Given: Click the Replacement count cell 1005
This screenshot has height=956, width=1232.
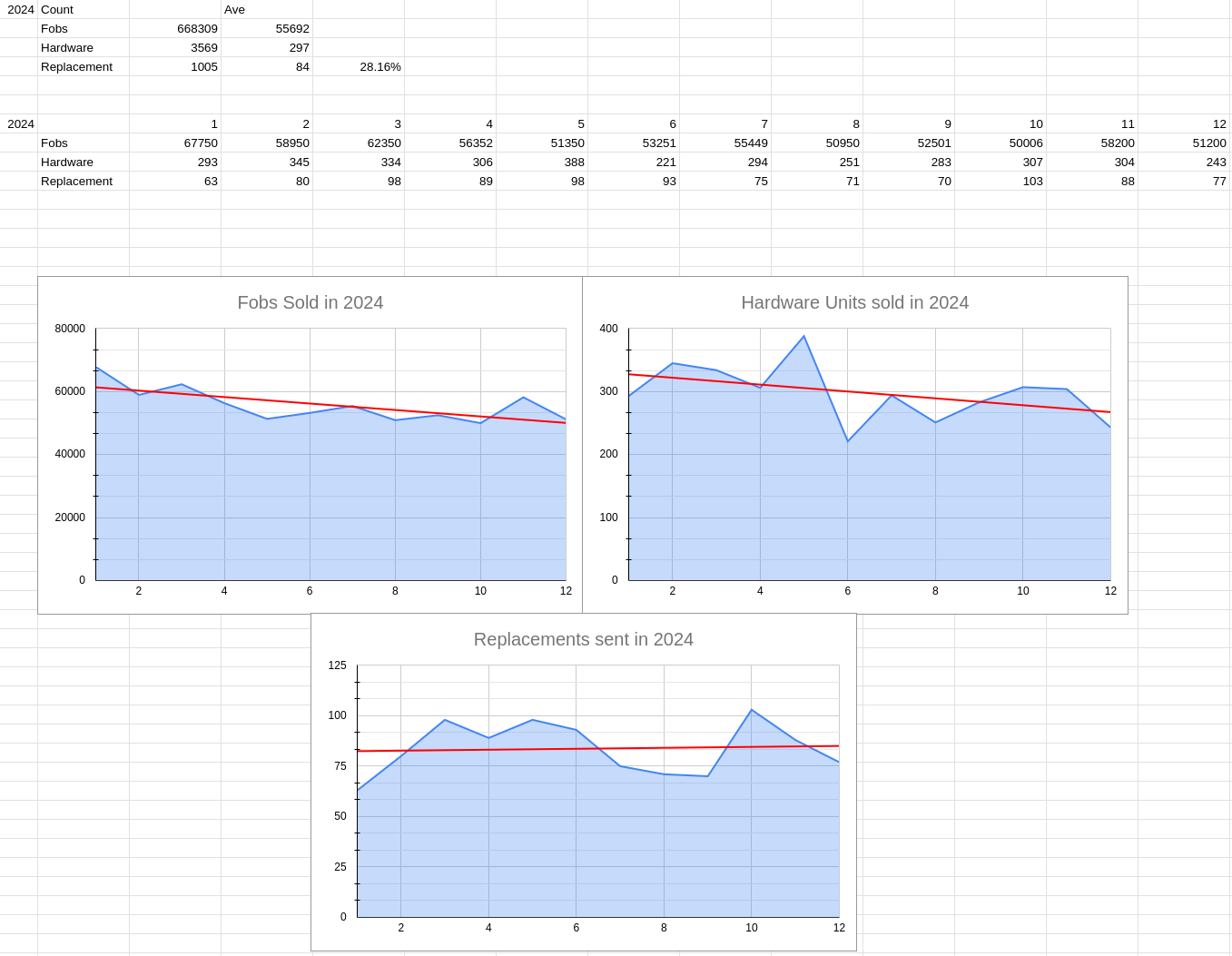Looking at the screenshot, I should pos(175,67).
